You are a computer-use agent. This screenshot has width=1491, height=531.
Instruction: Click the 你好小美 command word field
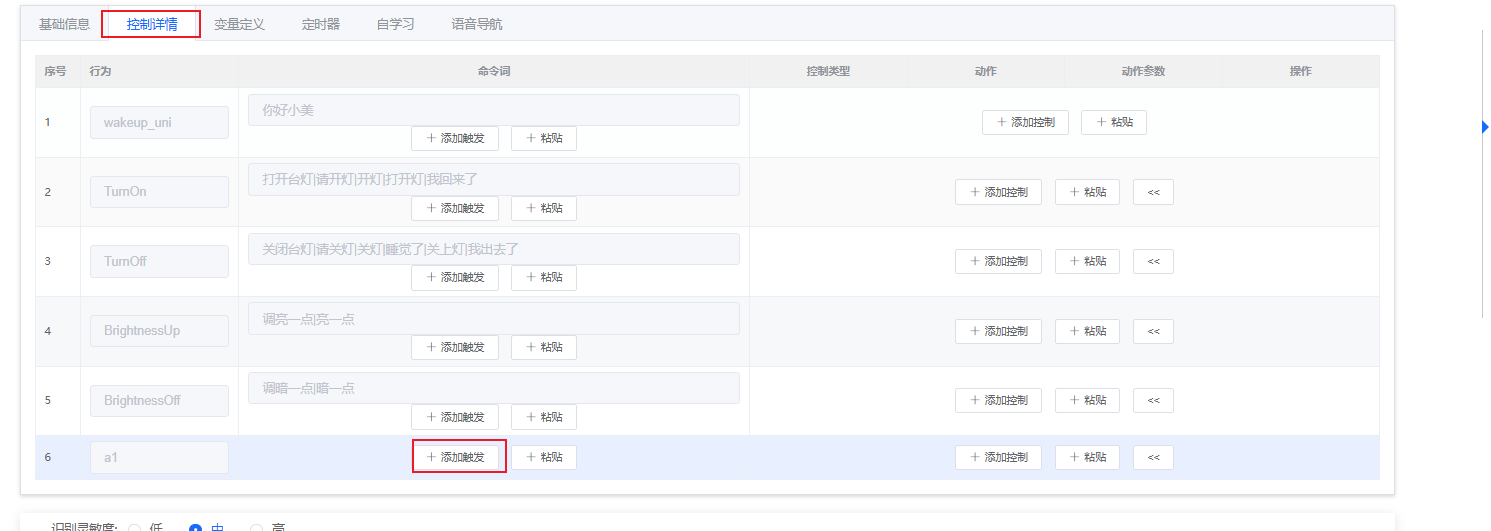click(x=493, y=110)
